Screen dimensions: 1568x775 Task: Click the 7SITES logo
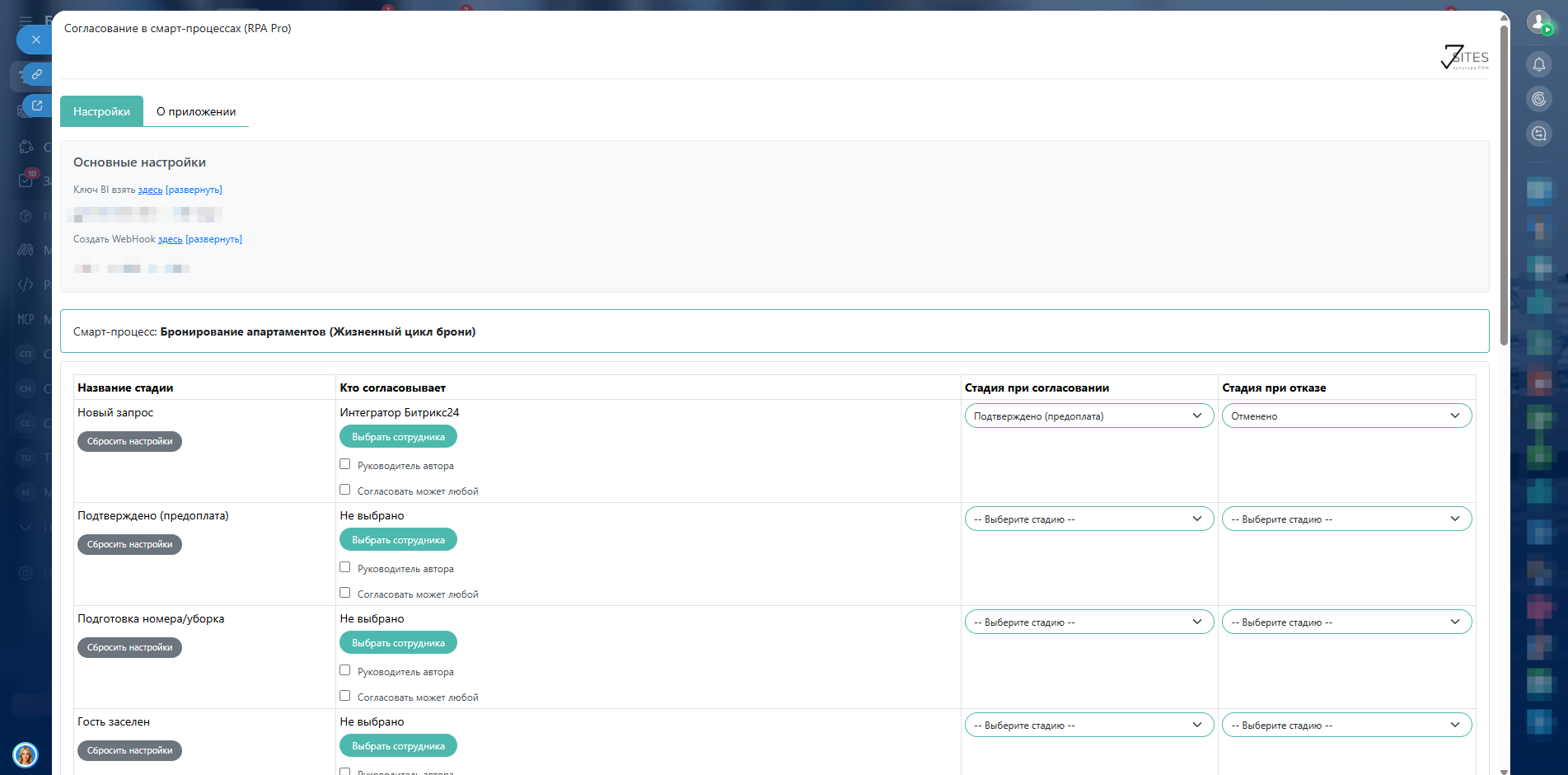coord(1464,57)
